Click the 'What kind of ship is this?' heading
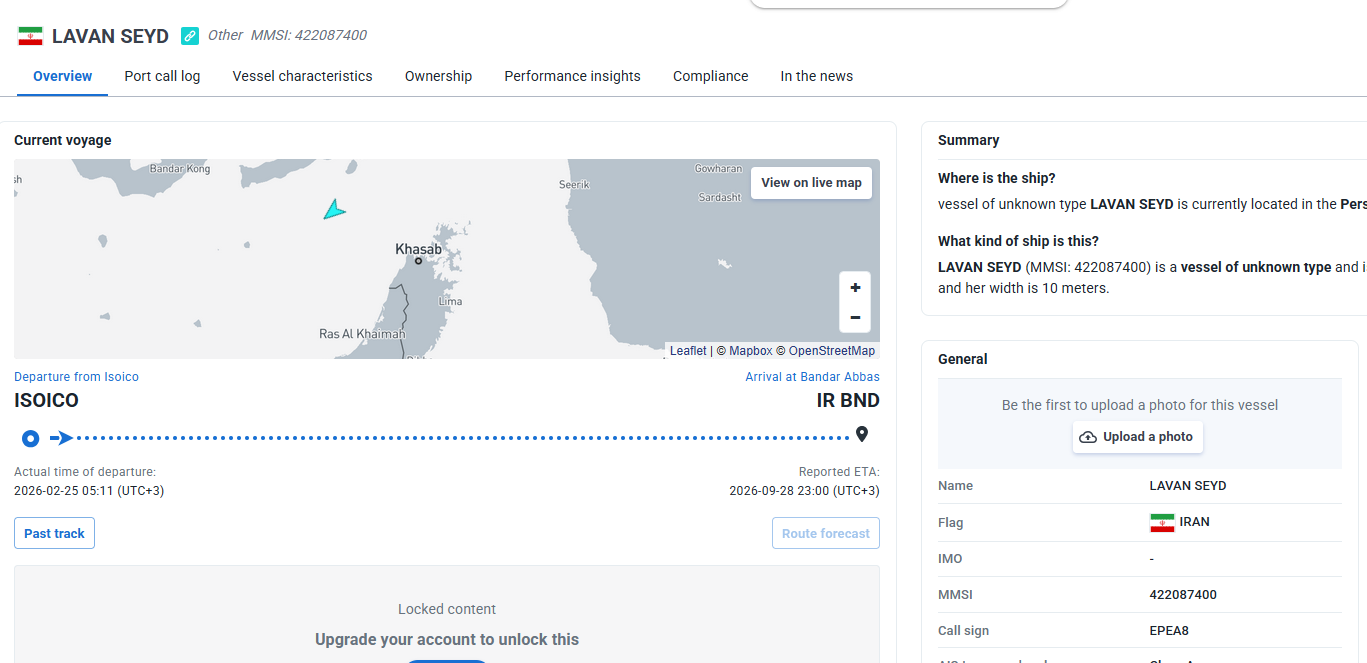This screenshot has height=663, width=1367. [x=1018, y=241]
